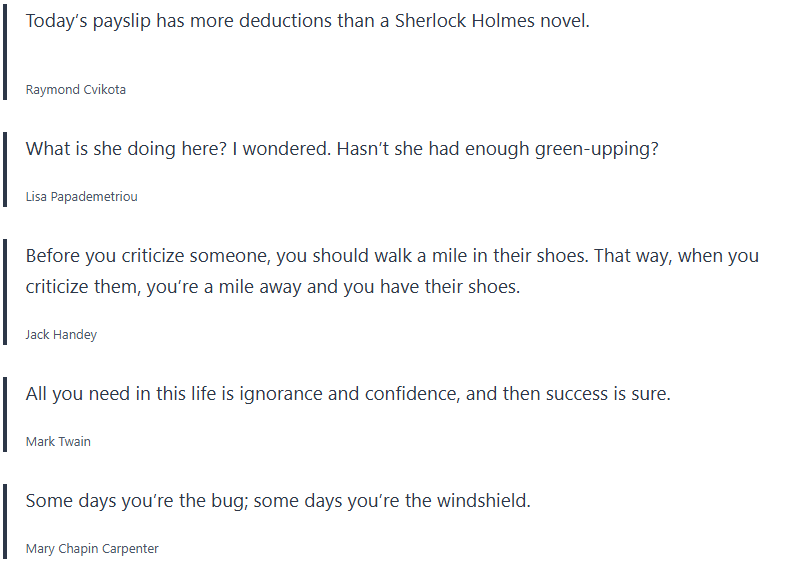Select the payslip deductions quote text
806x563 pixels.
(307, 21)
